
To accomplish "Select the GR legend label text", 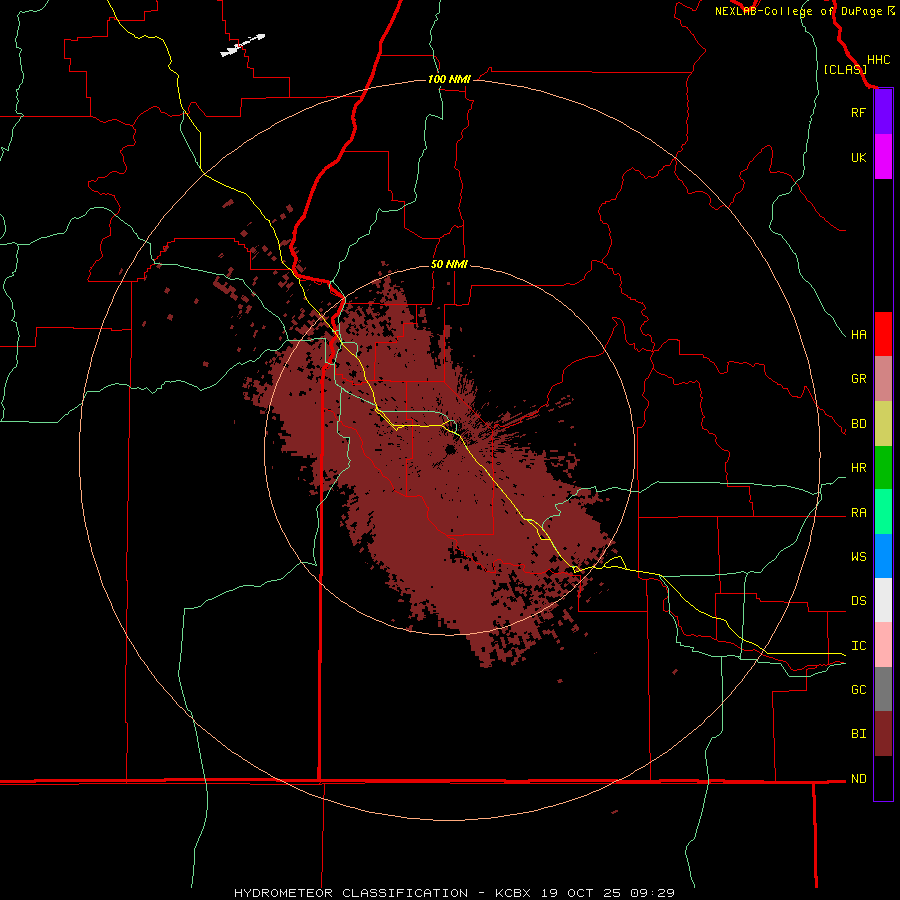I will pyautogui.click(x=858, y=379).
